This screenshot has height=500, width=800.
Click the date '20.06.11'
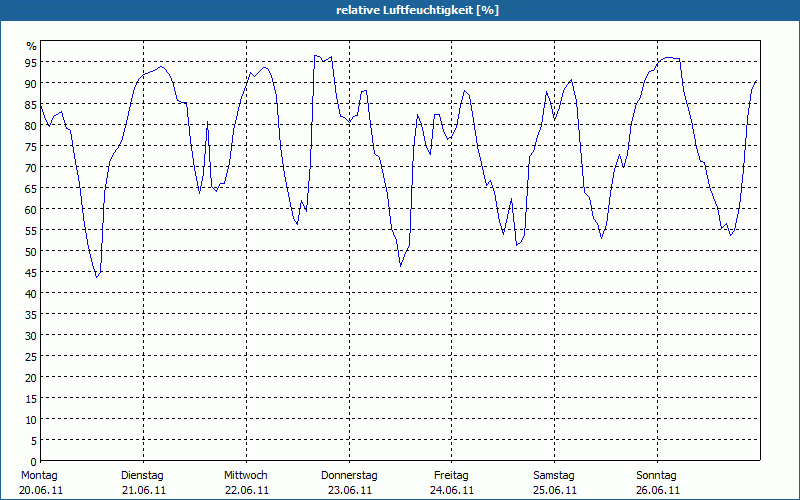pos(41,491)
